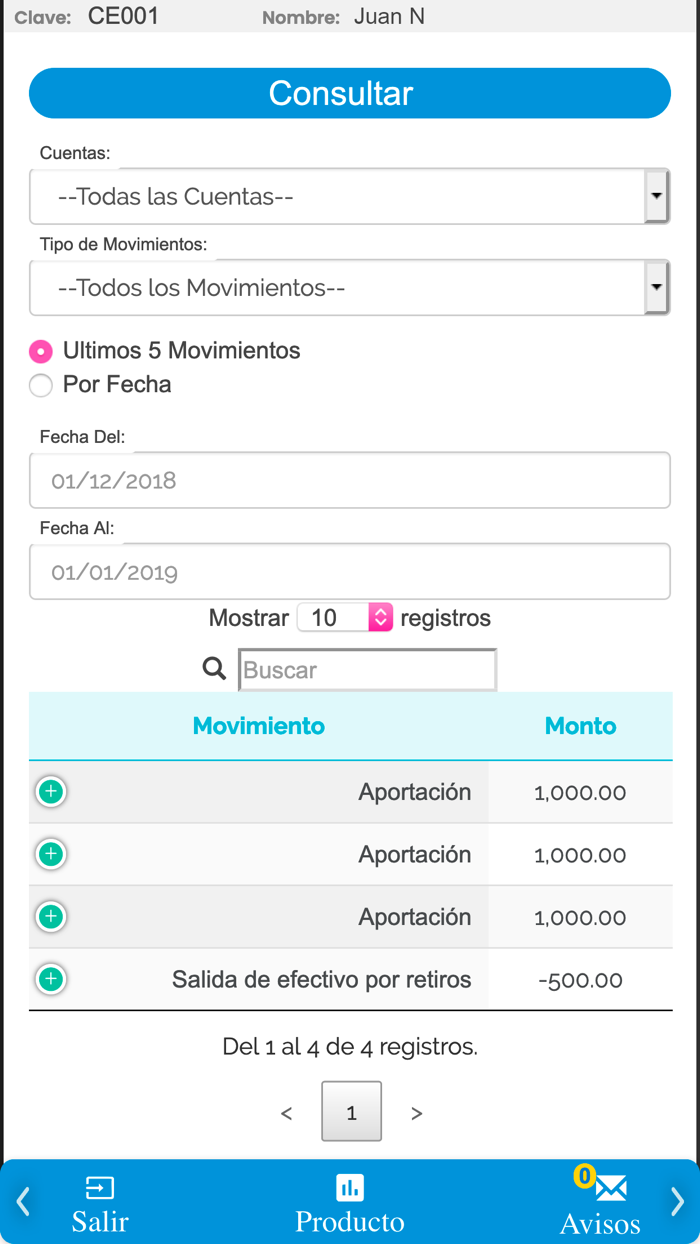Click the magnifying glass search icon
This screenshot has height=1244, width=700.
point(213,668)
